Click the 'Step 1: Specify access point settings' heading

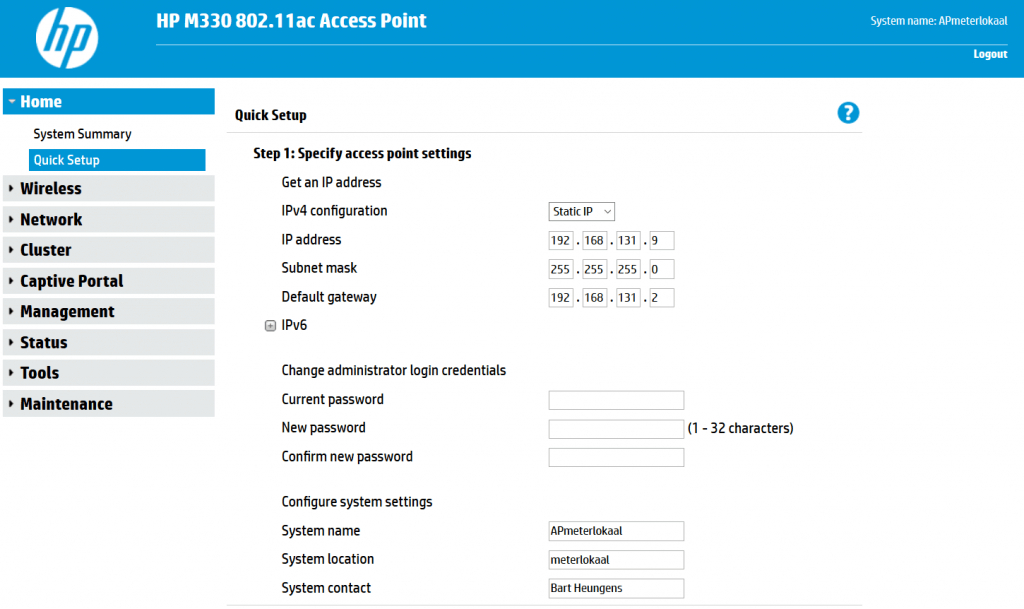[362, 153]
